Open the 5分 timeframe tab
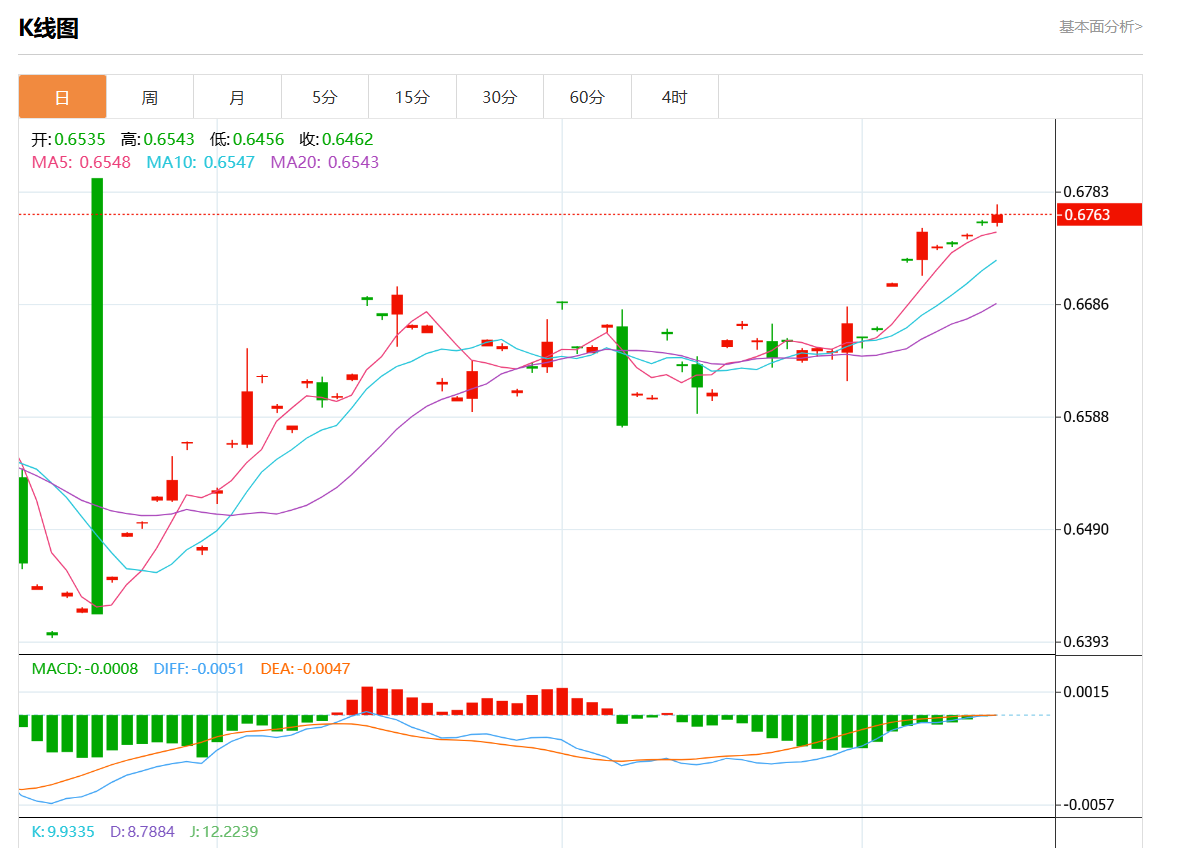Screen dimensions: 1185x848 [325, 97]
